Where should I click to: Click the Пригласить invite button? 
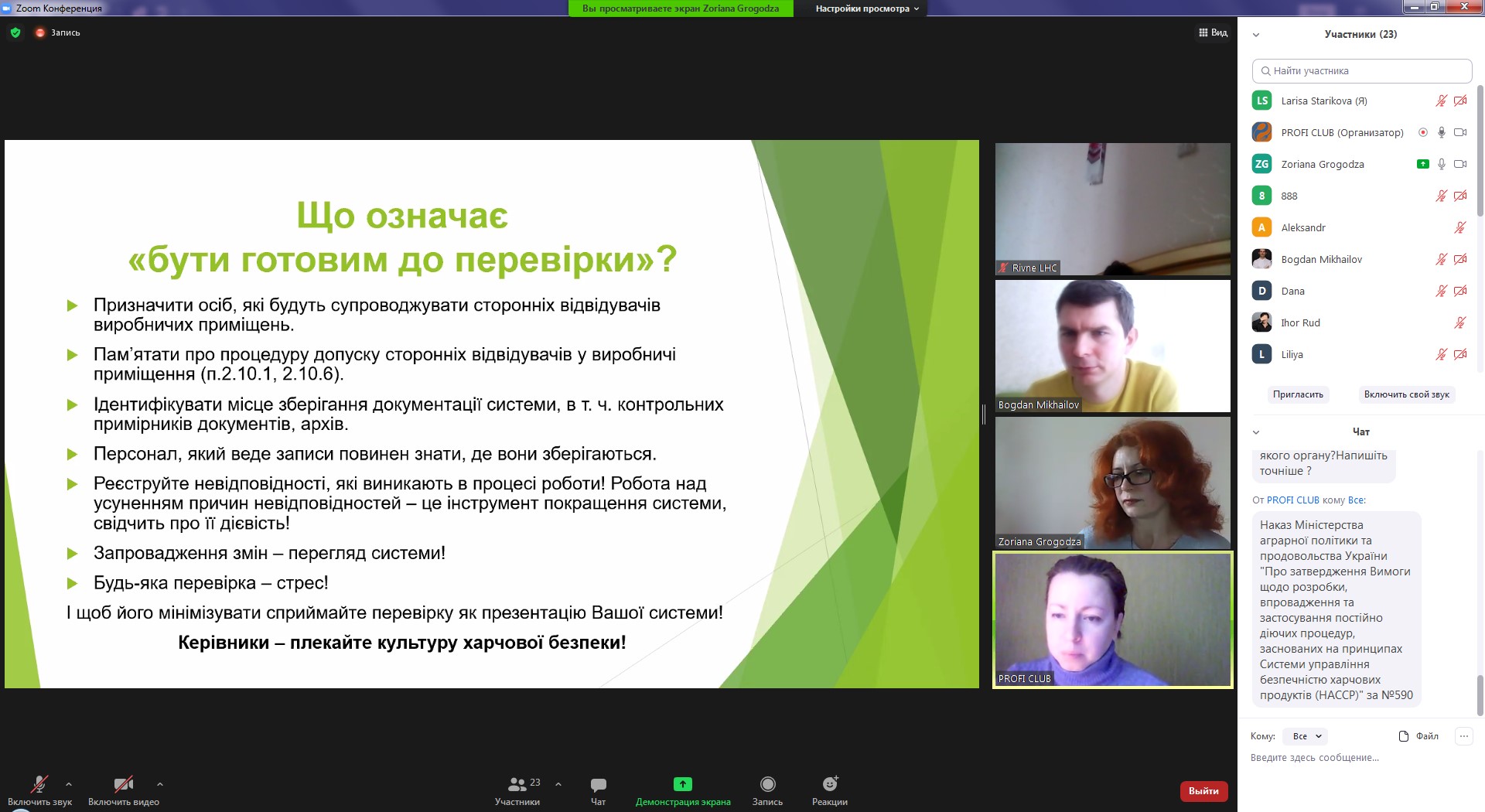[1298, 394]
